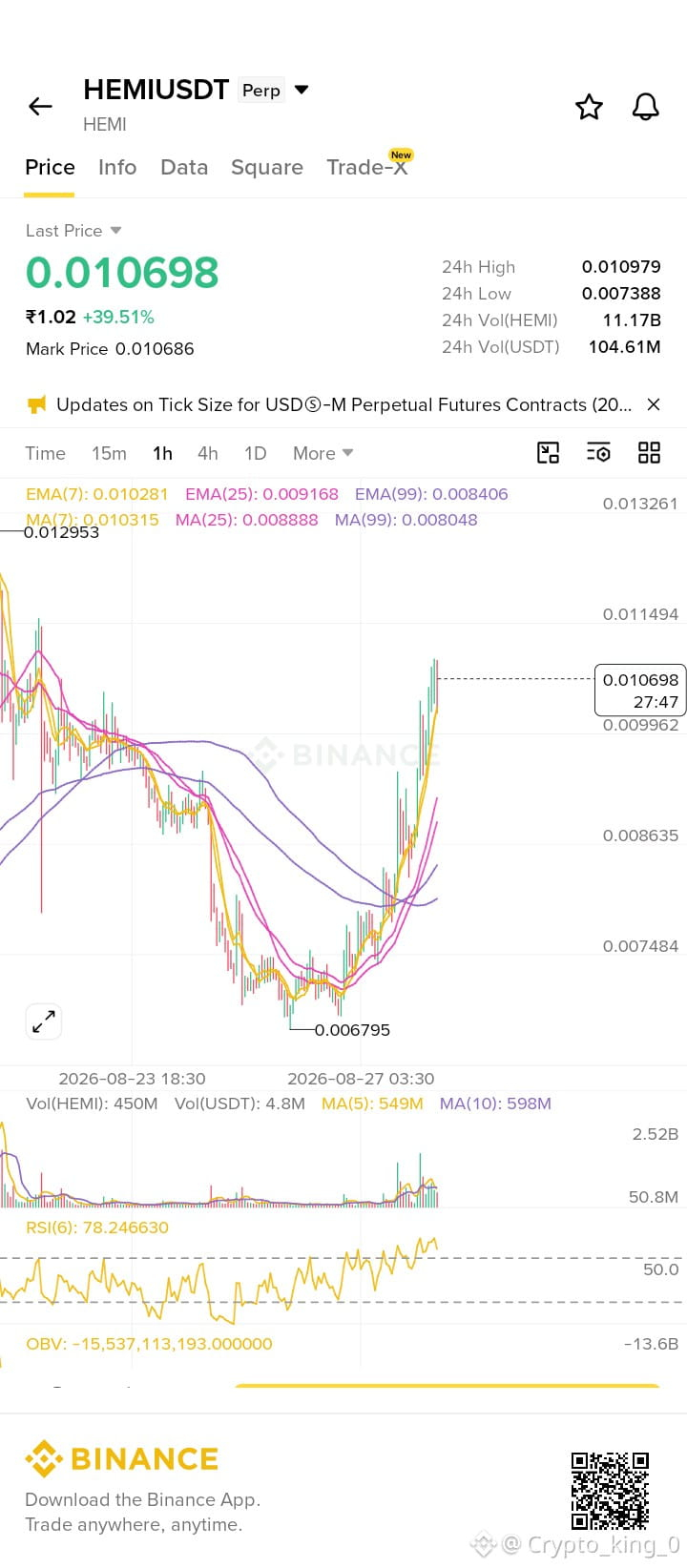Open chart indicator settings icon

(x=598, y=453)
